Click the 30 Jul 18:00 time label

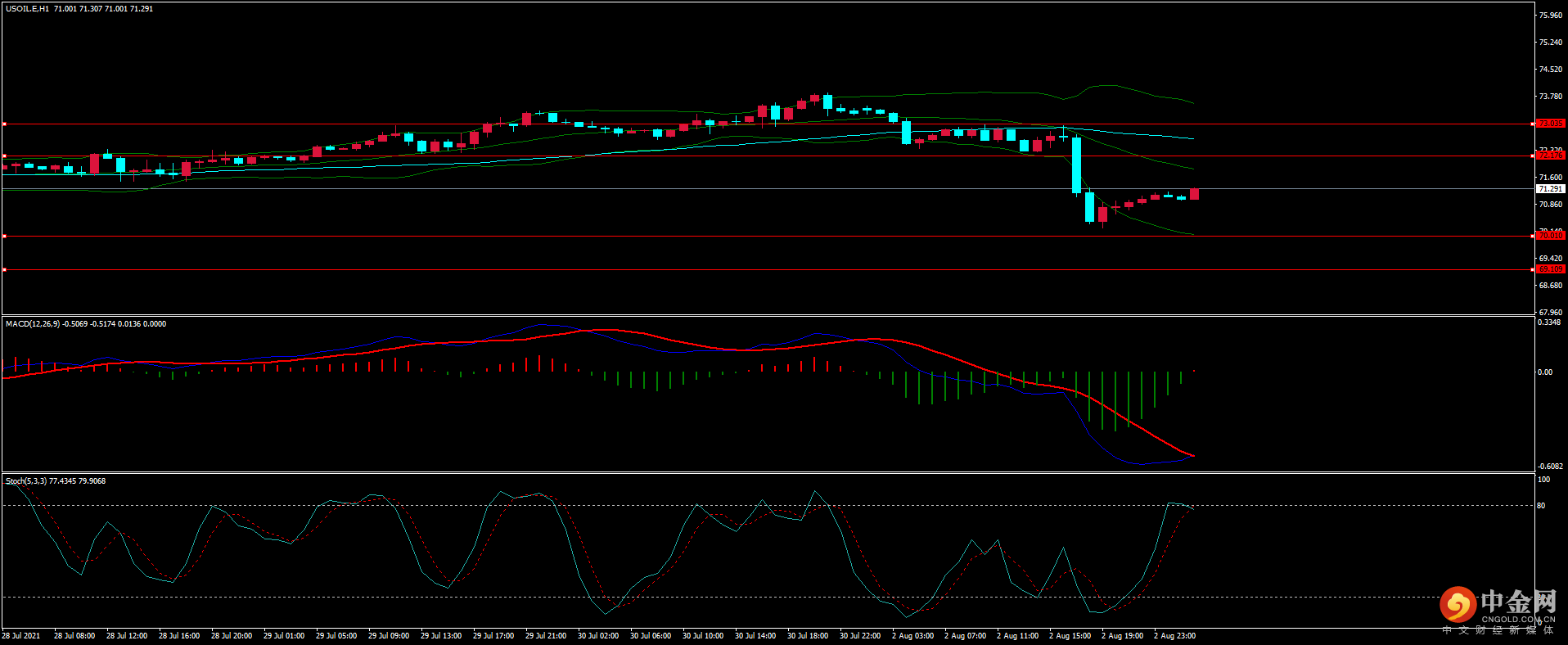pyautogui.click(x=808, y=636)
